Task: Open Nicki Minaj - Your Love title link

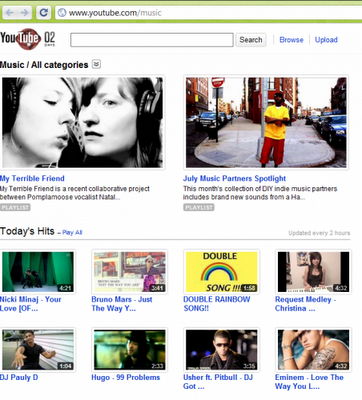Action: pyautogui.click(x=31, y=304)
